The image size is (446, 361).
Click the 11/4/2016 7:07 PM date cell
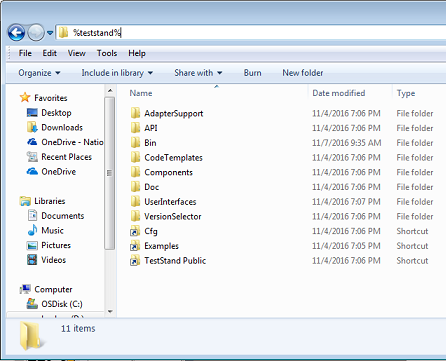click(x=346, y=201)
